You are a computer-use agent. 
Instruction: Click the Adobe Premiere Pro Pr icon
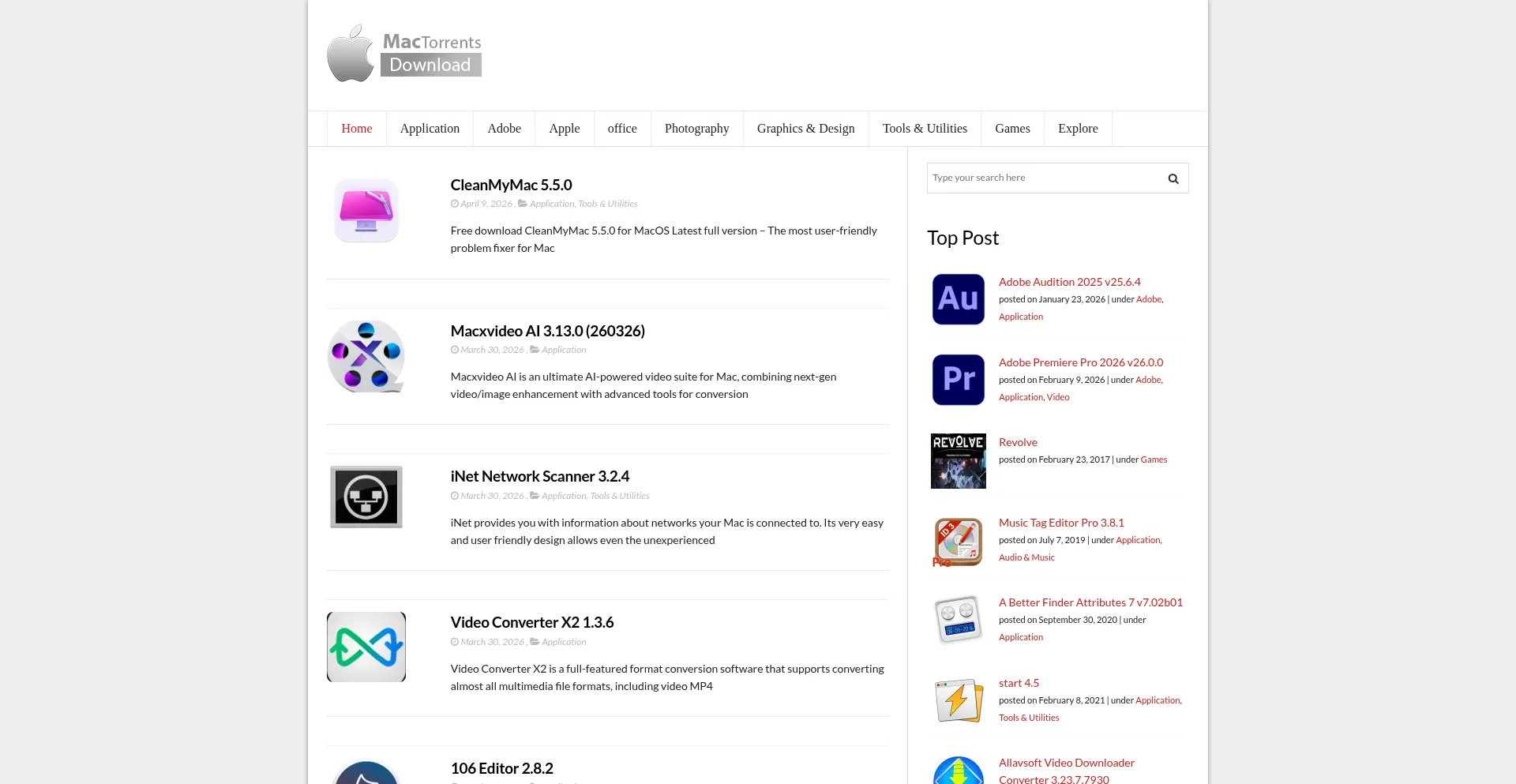coord(959,380)
